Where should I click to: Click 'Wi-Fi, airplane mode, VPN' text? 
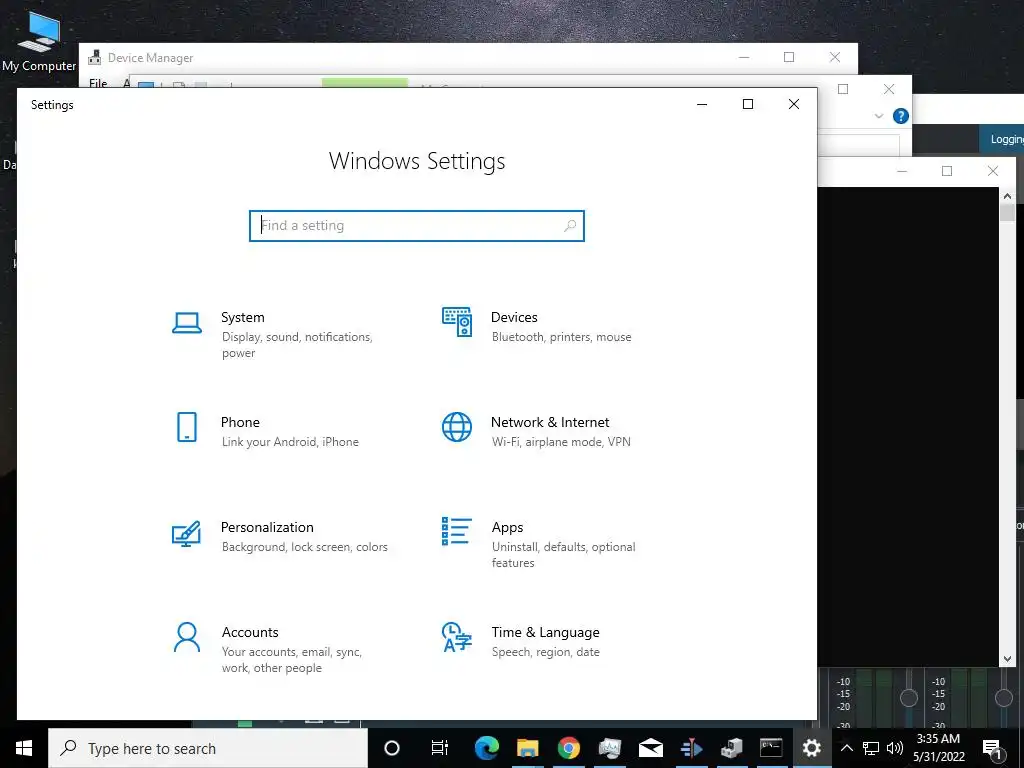point(561,441)
